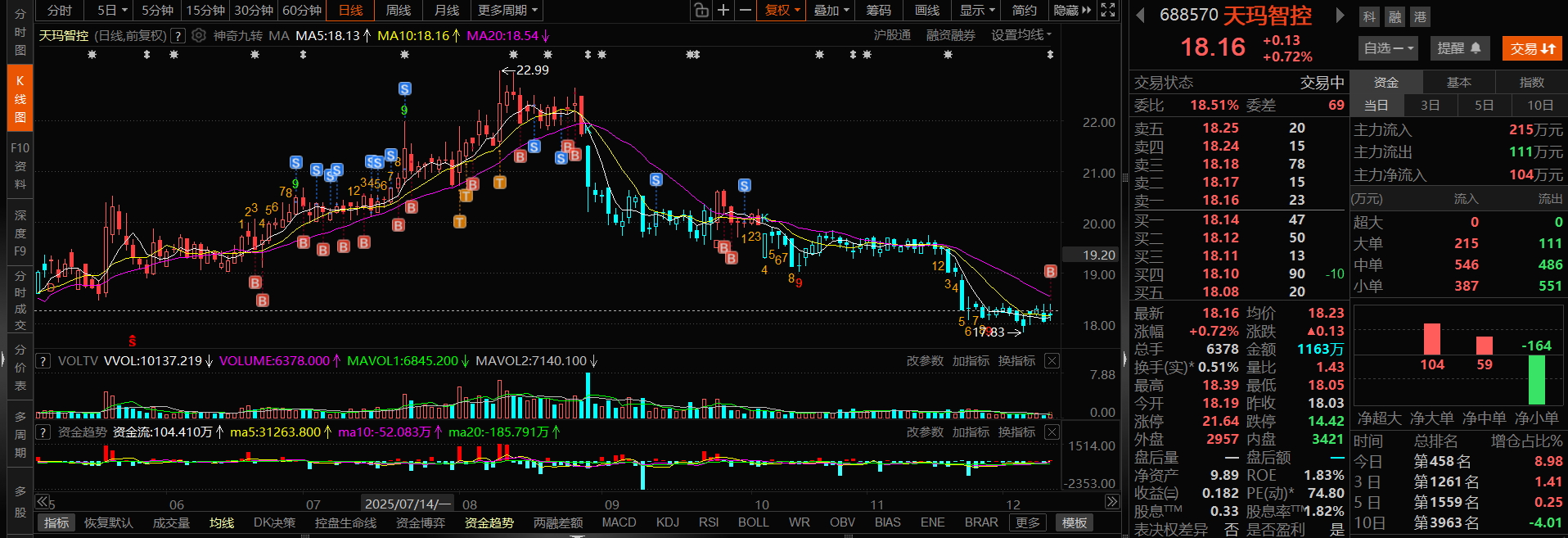
Task: Click 筹码 button in toolbar
Action: [878, 10]
